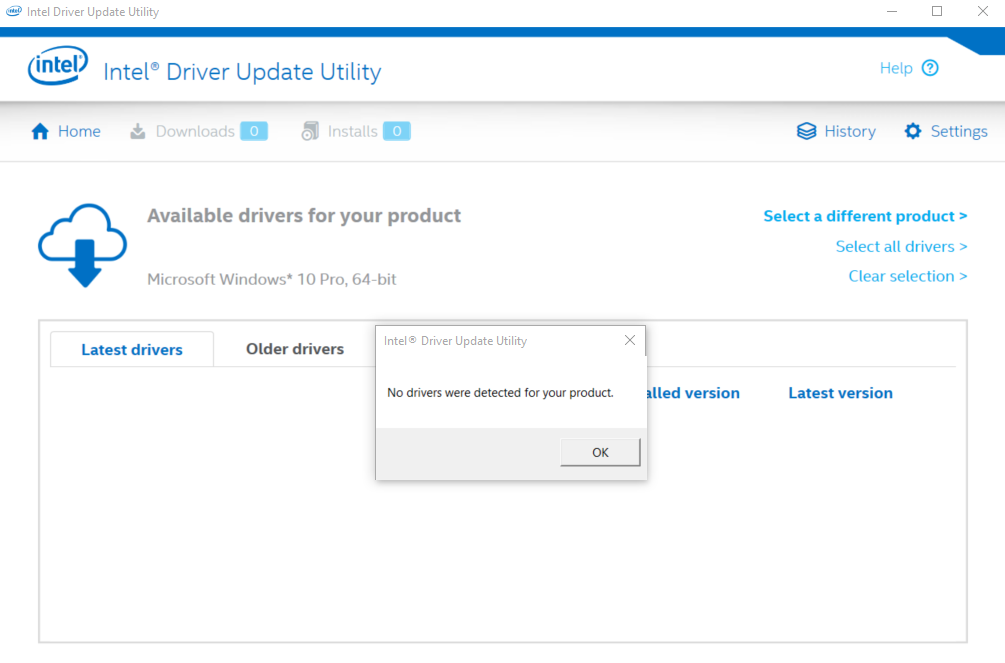1005x663 pixels.
Task: Click Select all drivers link
Action: tap(901, 246)
